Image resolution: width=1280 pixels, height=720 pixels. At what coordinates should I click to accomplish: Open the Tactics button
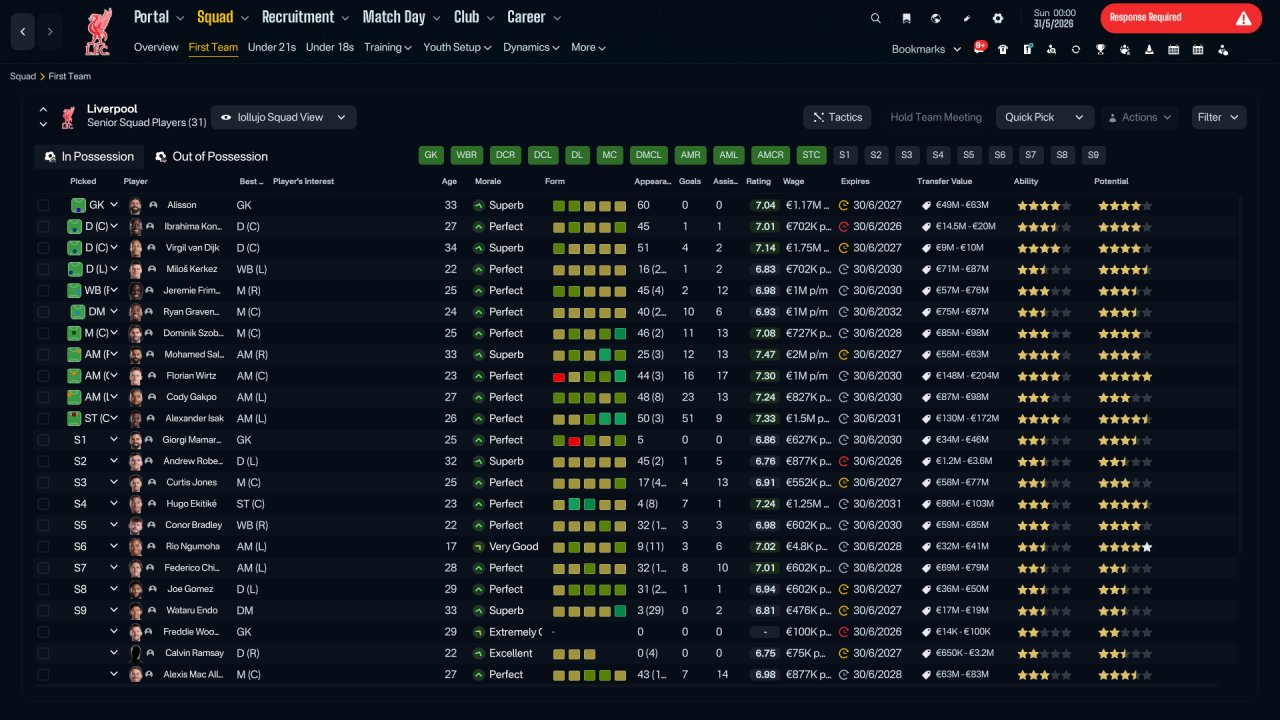point(837,117)
